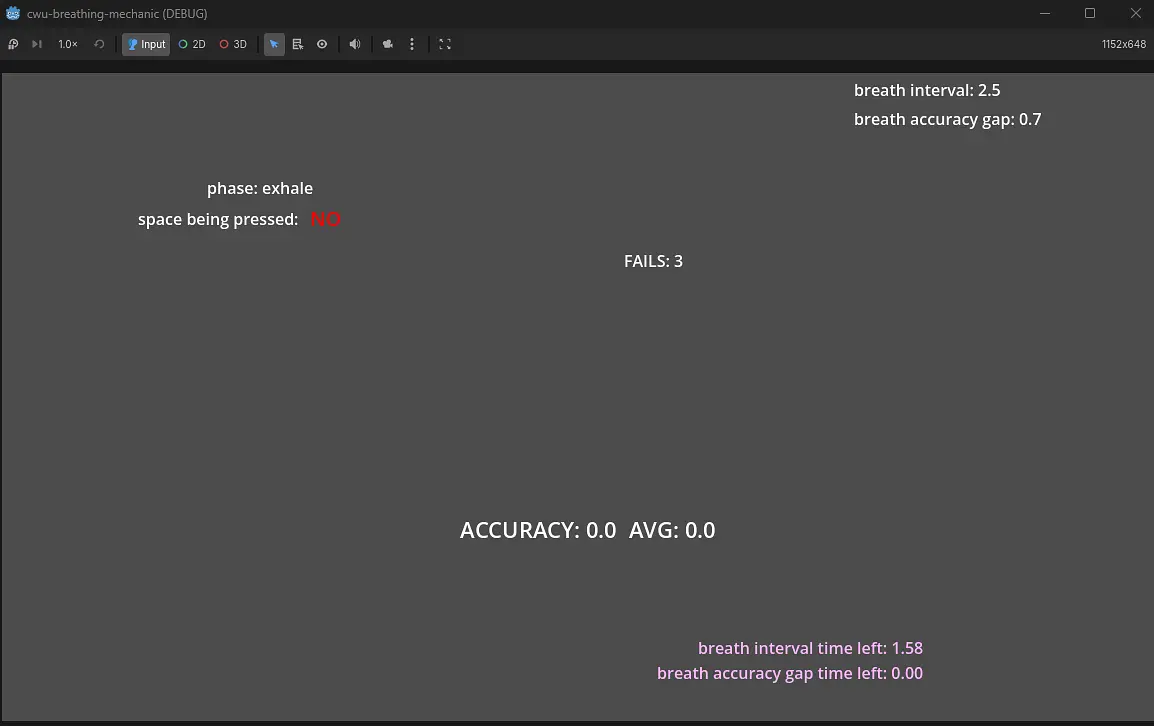Toggle the Input mode button
The width and height of the screenshot is (1154, 726).
click(146, 44)
